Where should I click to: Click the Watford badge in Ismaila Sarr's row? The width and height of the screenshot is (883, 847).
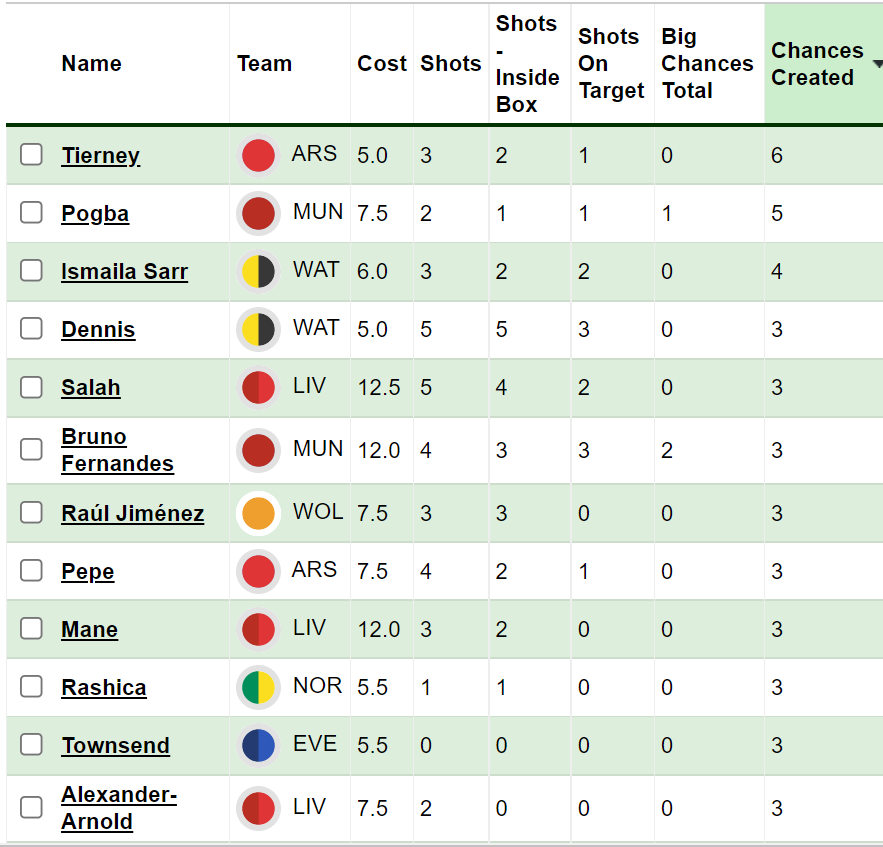pyautogui.click(x=258, y=272)
